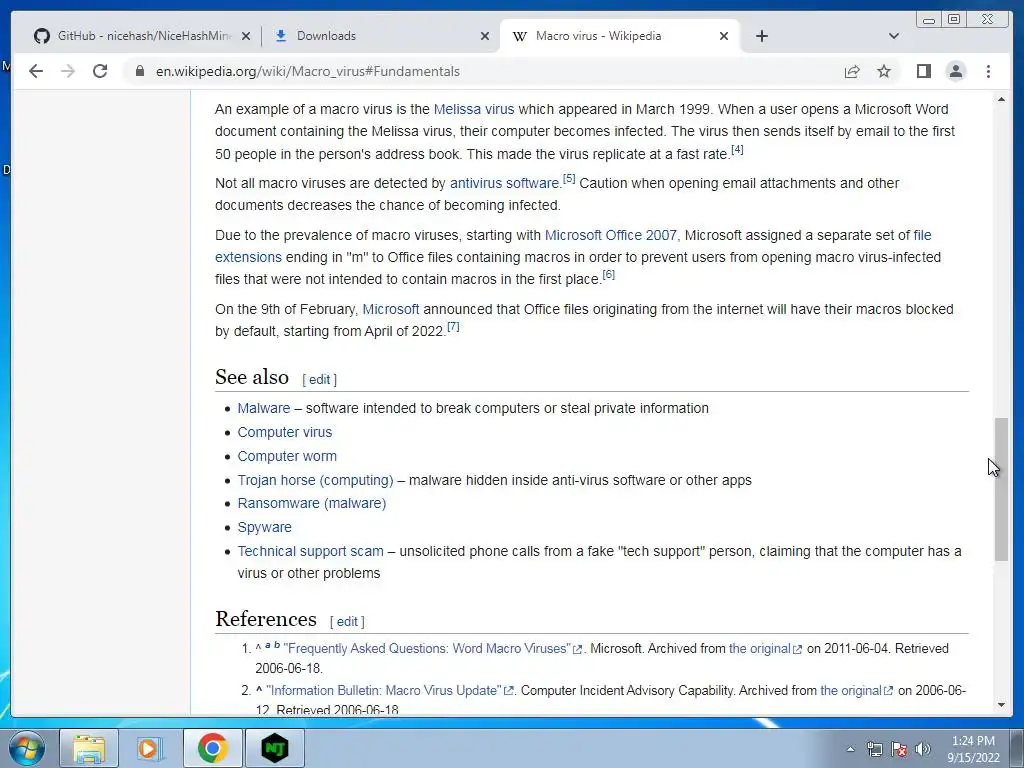Click the Chrome taskbar icon

tap(212, 748)
